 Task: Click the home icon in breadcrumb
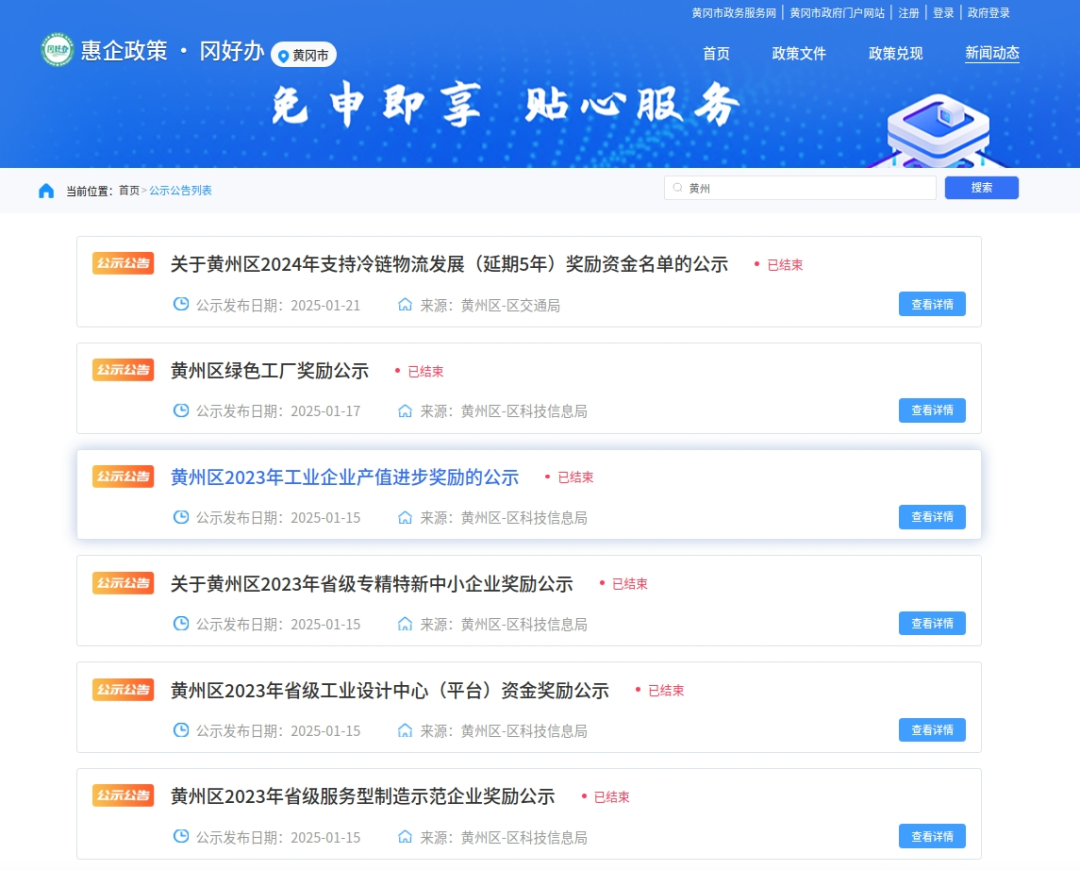pyautogui.click(x=46, y=190)
